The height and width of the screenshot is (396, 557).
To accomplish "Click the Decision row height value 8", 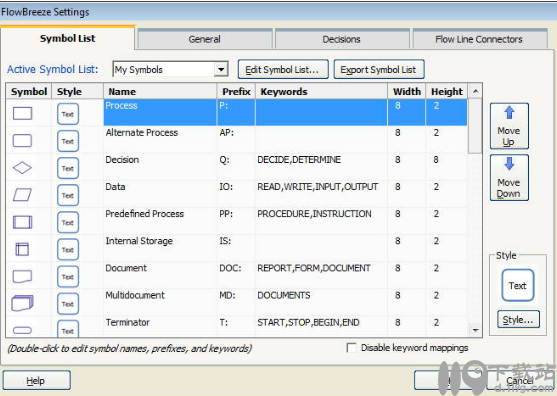I will tap(436, 159).
